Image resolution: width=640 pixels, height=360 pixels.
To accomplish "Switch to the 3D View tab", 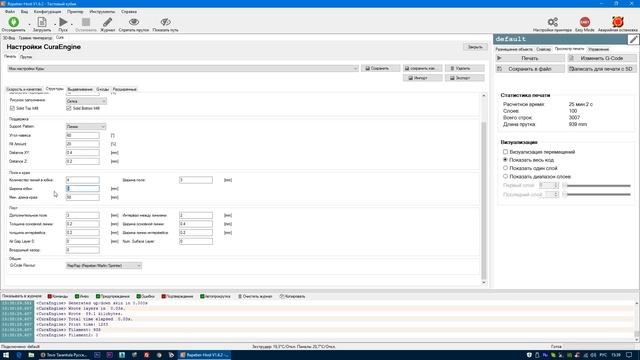I will pyautogui.click(x=9, y=38).
